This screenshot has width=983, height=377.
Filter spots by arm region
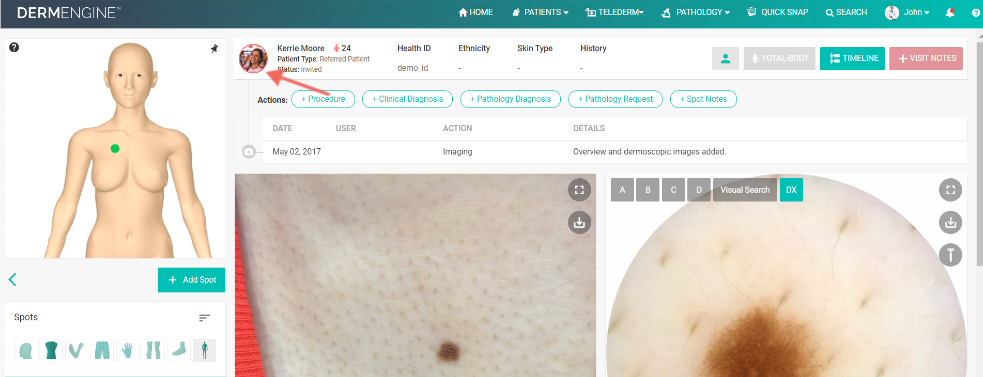[76, 350]
